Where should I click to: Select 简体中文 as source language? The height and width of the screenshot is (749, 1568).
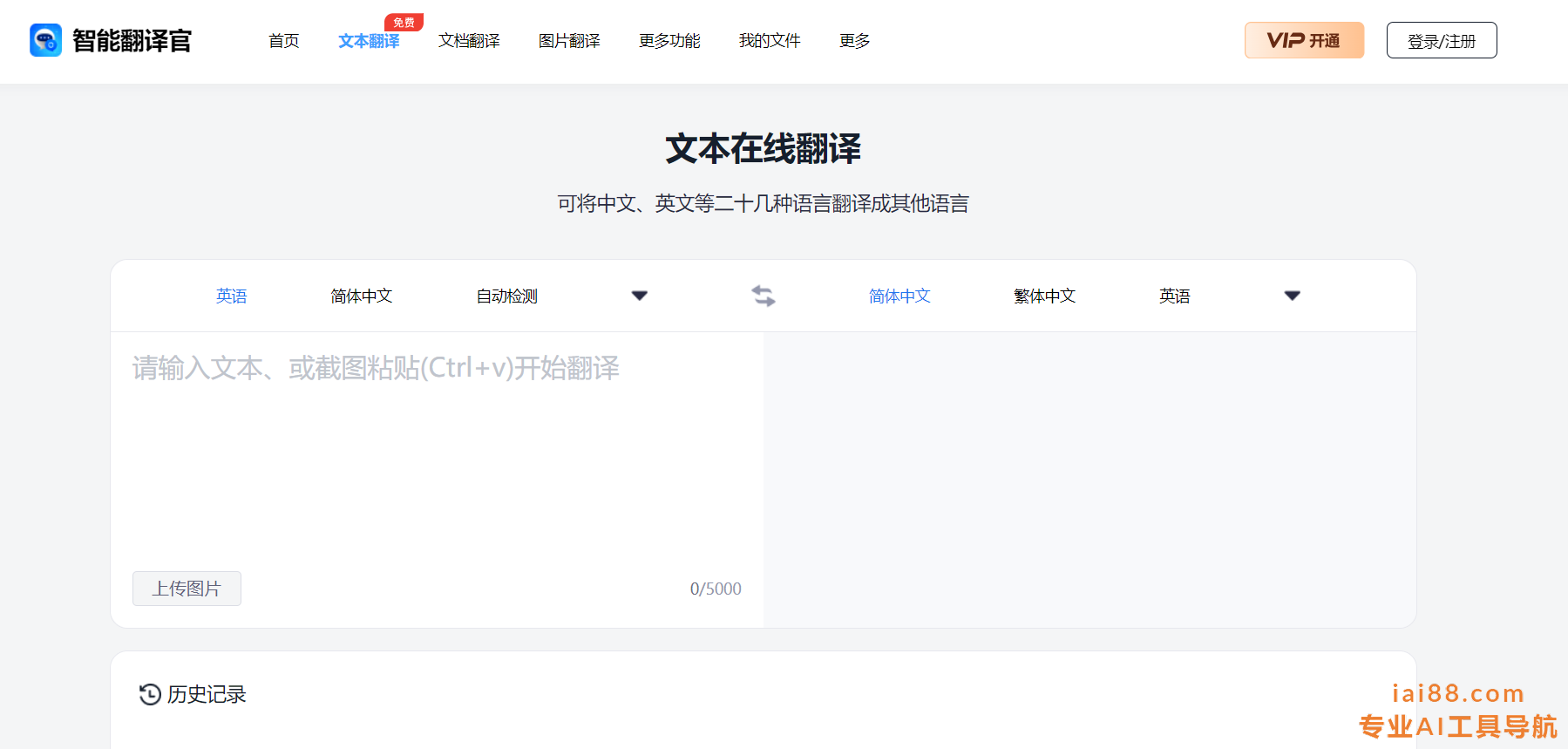[361, 296]
